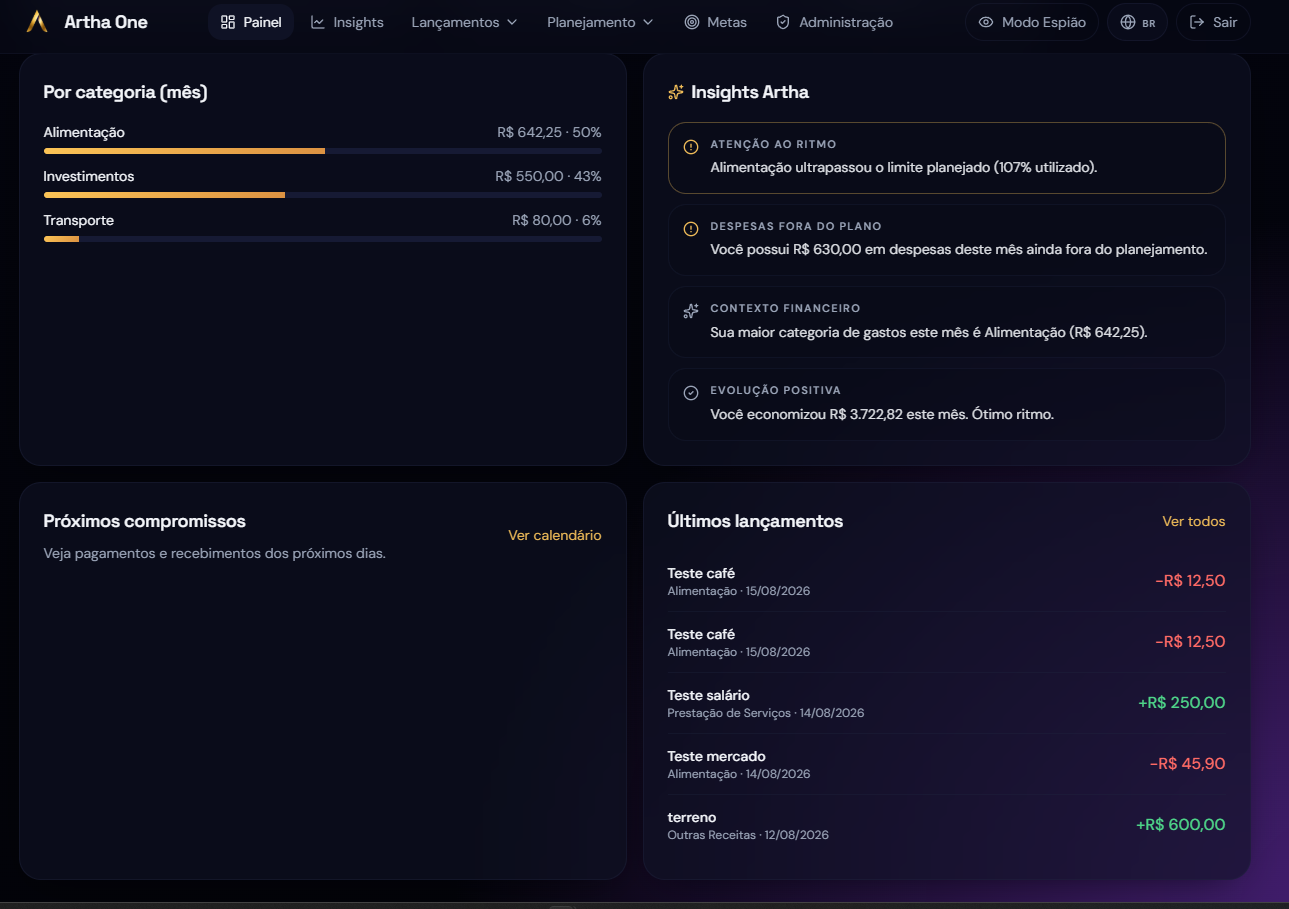Click the R$ 550,00 · 43% value
This screenshot has height=909, width=1289.
[x=548, y=176]
